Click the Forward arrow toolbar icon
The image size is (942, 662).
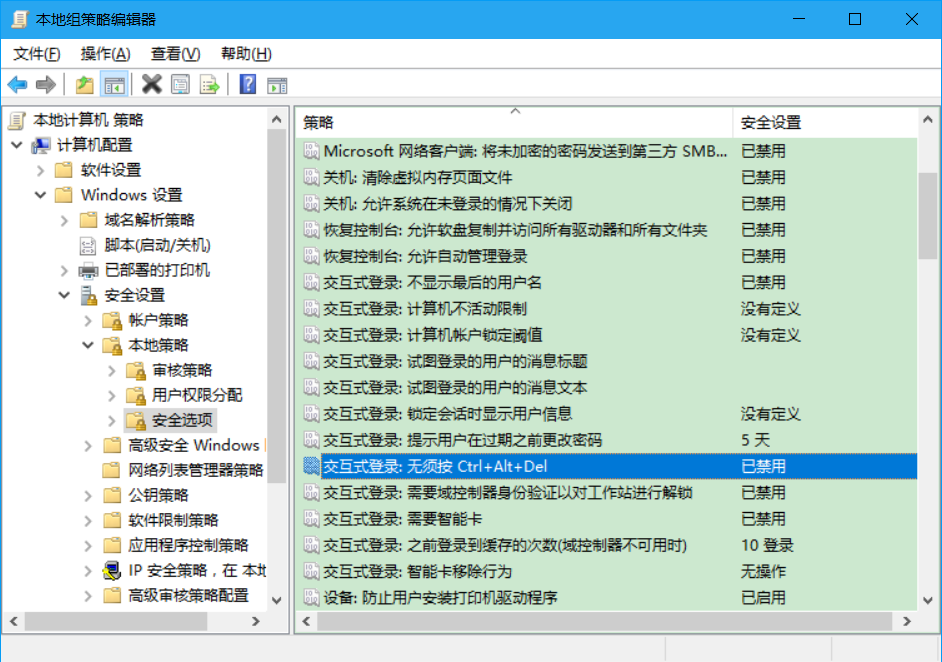[46, 85]
